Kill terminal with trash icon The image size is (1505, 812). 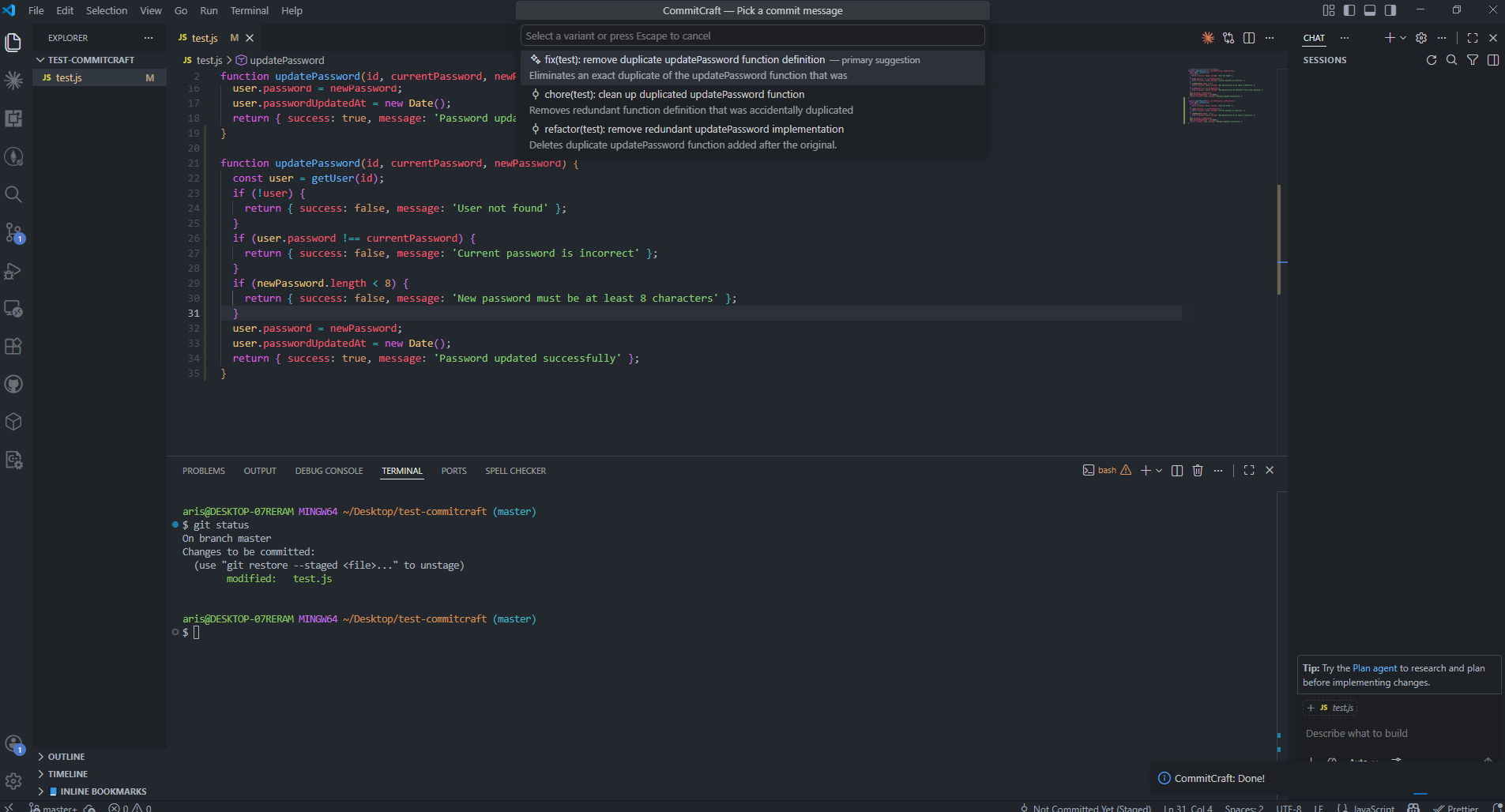coord(1198,471)
